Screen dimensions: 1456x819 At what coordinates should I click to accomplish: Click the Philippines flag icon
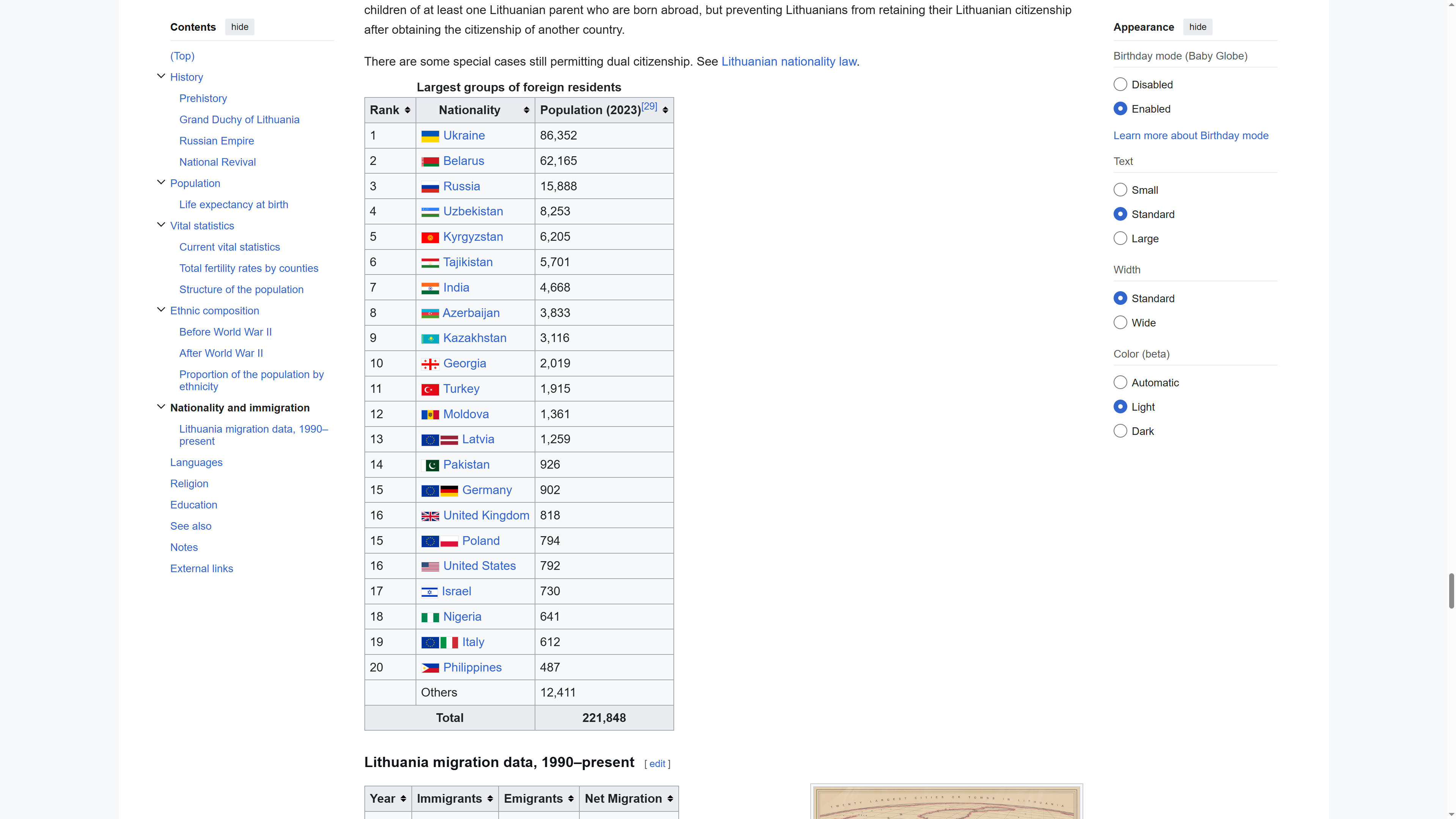[x=430, y=668]
